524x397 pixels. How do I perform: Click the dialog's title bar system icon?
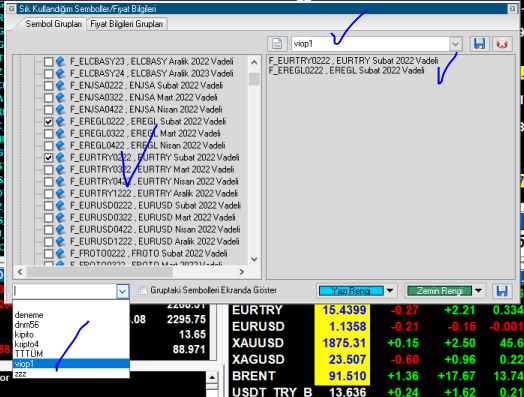[x=11, y=9]
